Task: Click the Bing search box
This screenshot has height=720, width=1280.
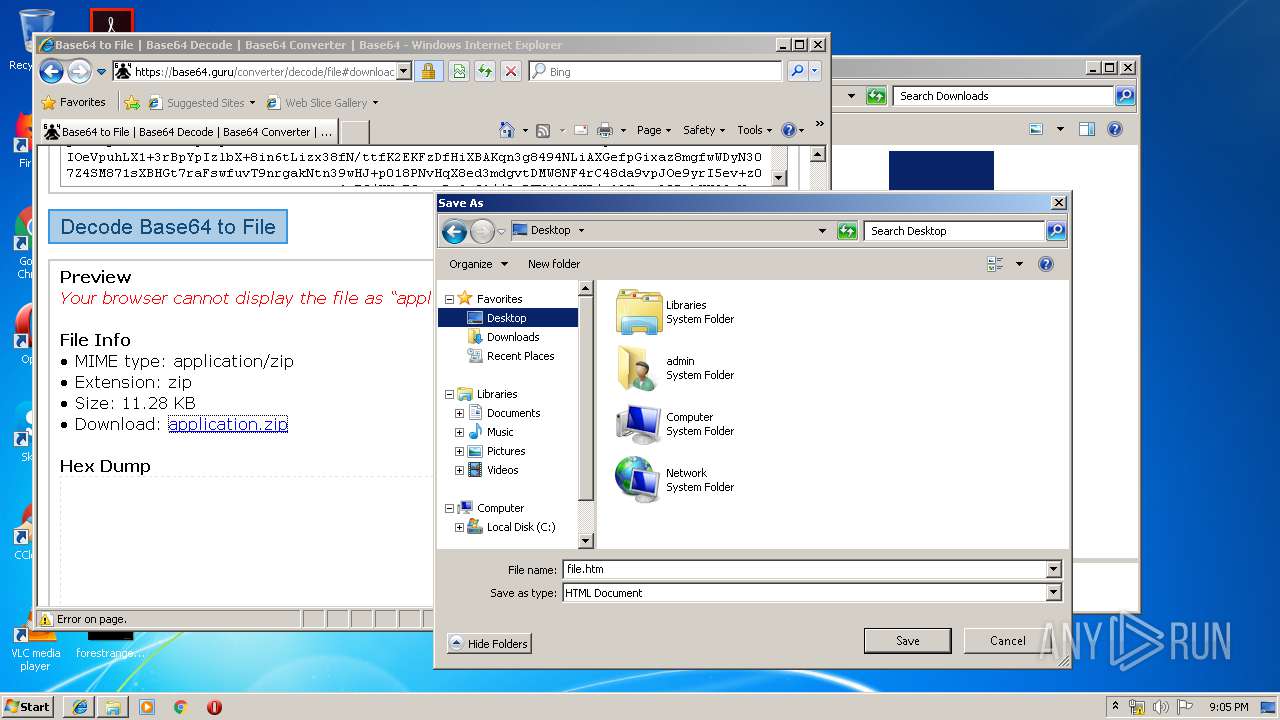Action: [656, 72]
